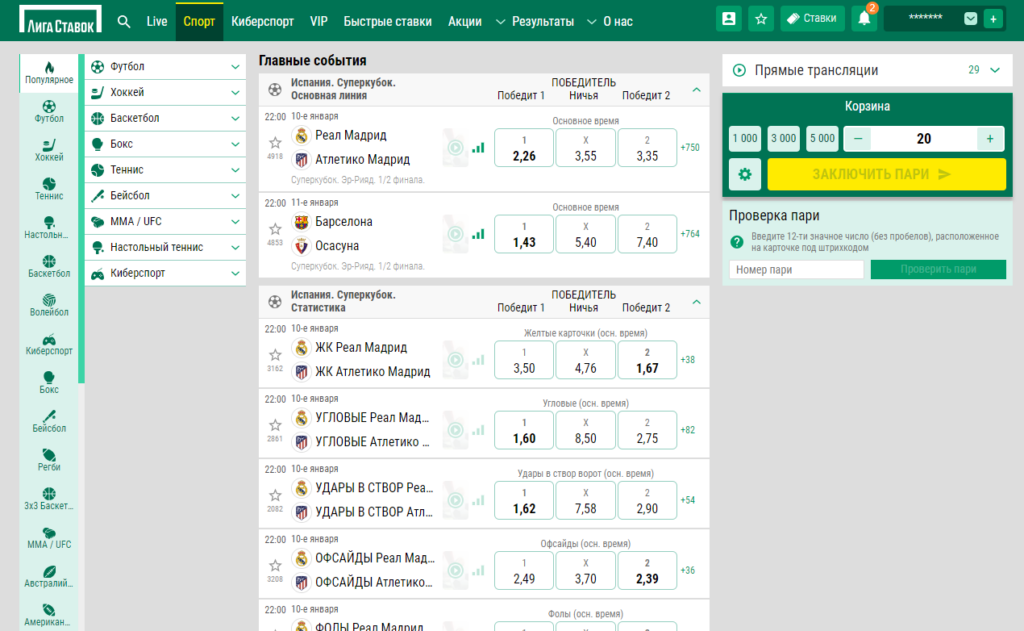Image resolution: width=1024 pixels, height=631 pixels.
Task: Open search via the magnifier icon
Action: point(123,22)
